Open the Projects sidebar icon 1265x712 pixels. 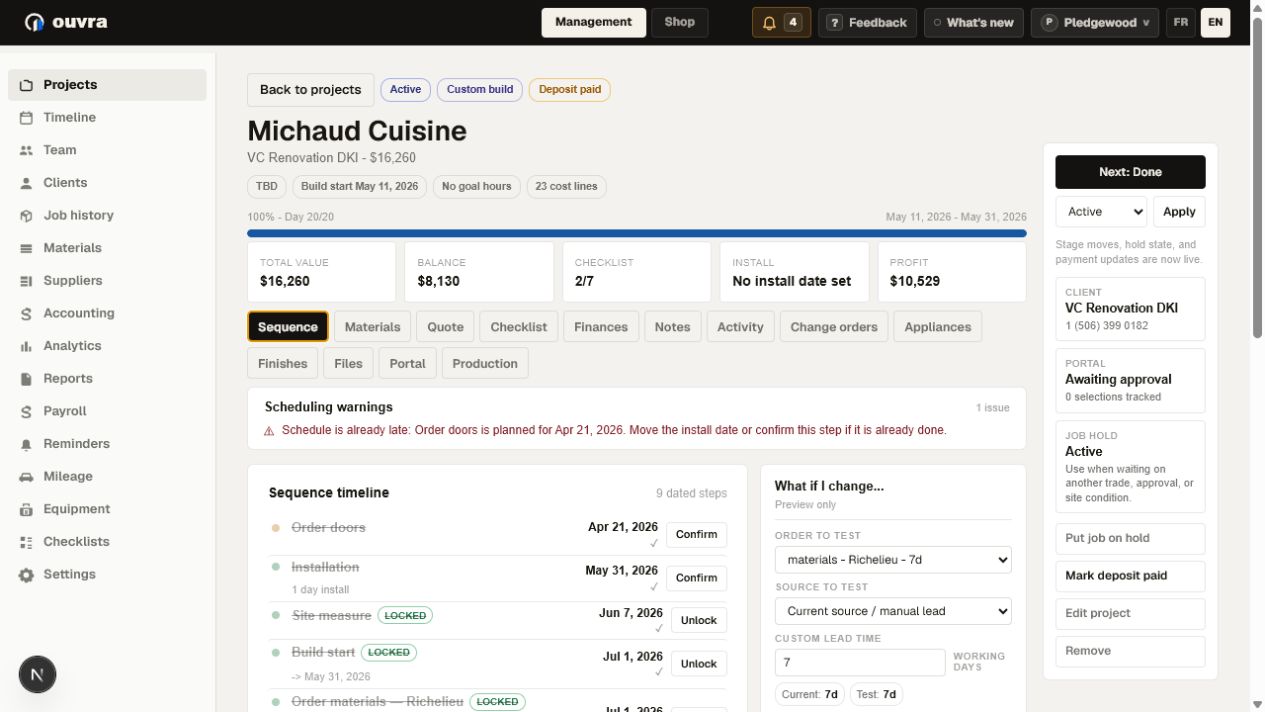point(26,85)
